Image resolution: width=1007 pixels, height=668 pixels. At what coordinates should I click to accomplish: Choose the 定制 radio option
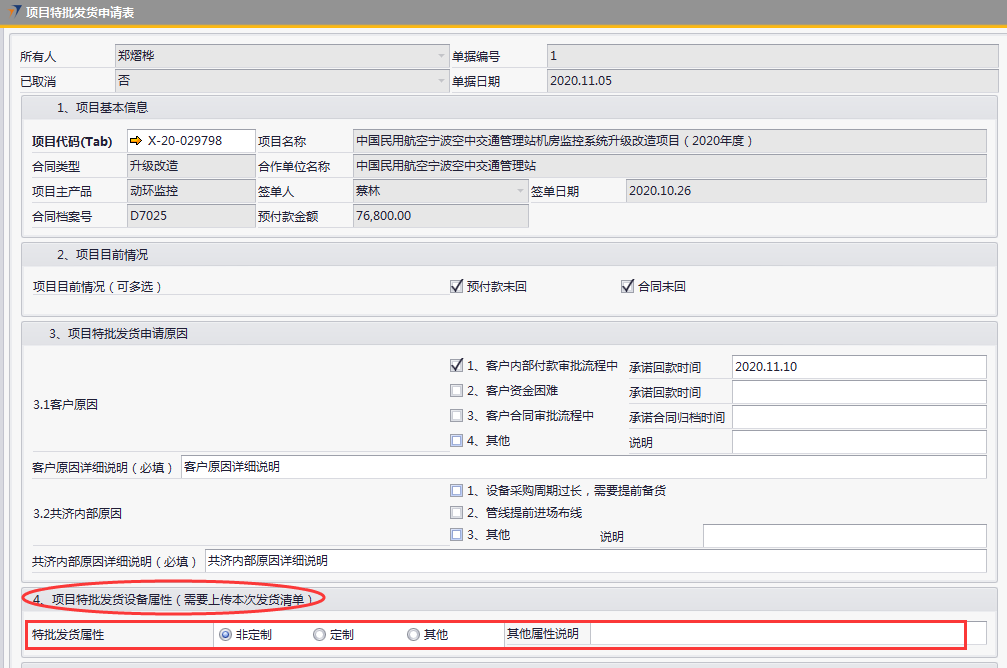coord(319,634)
